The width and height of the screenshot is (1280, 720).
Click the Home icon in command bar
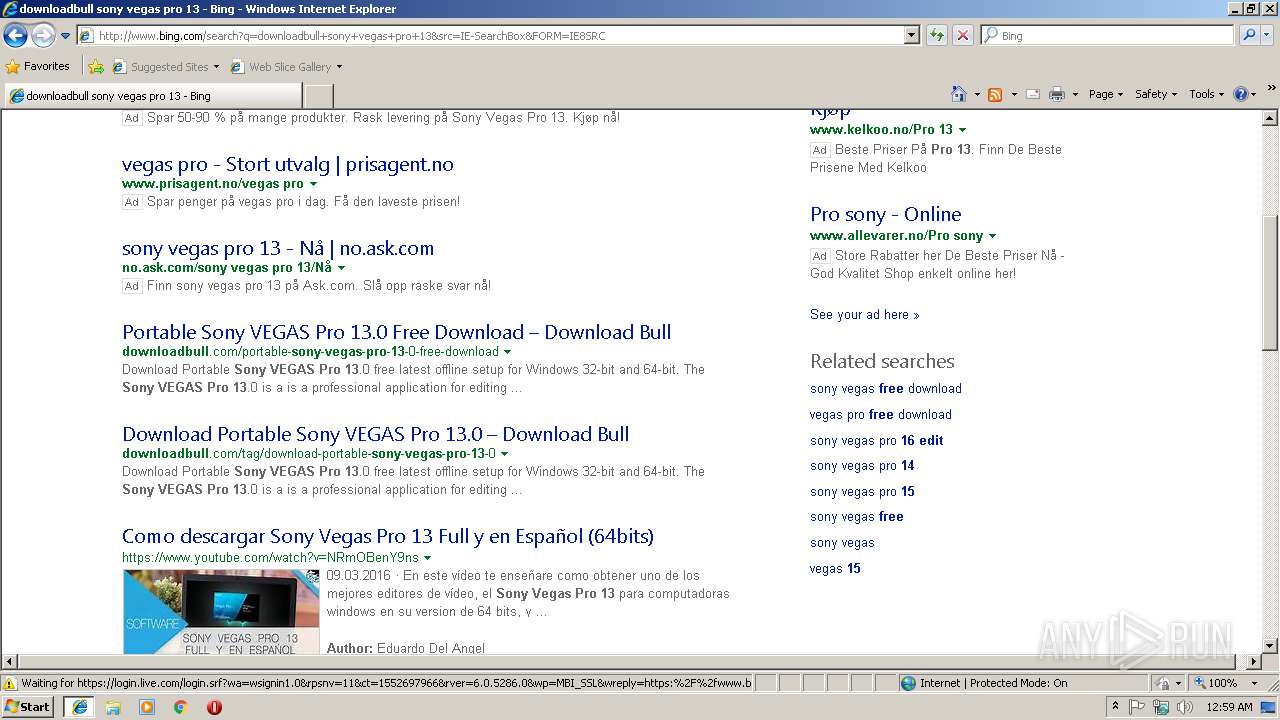958,94
